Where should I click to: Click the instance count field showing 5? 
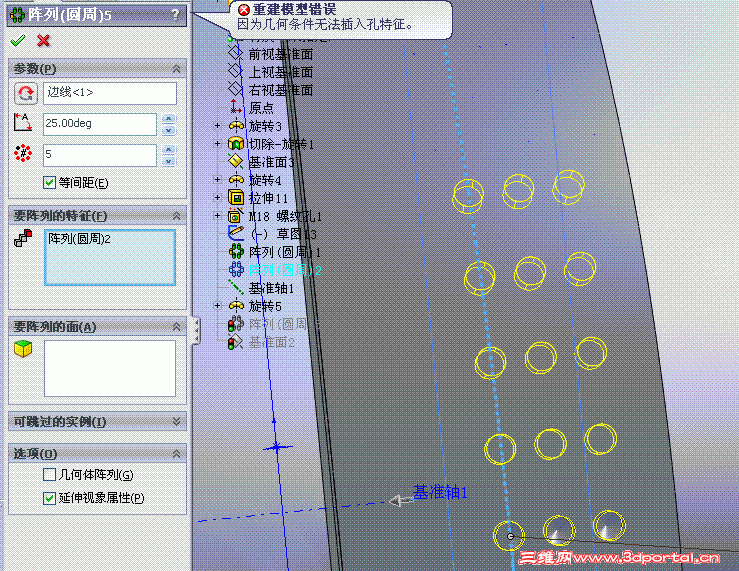(x=100, y=155)
